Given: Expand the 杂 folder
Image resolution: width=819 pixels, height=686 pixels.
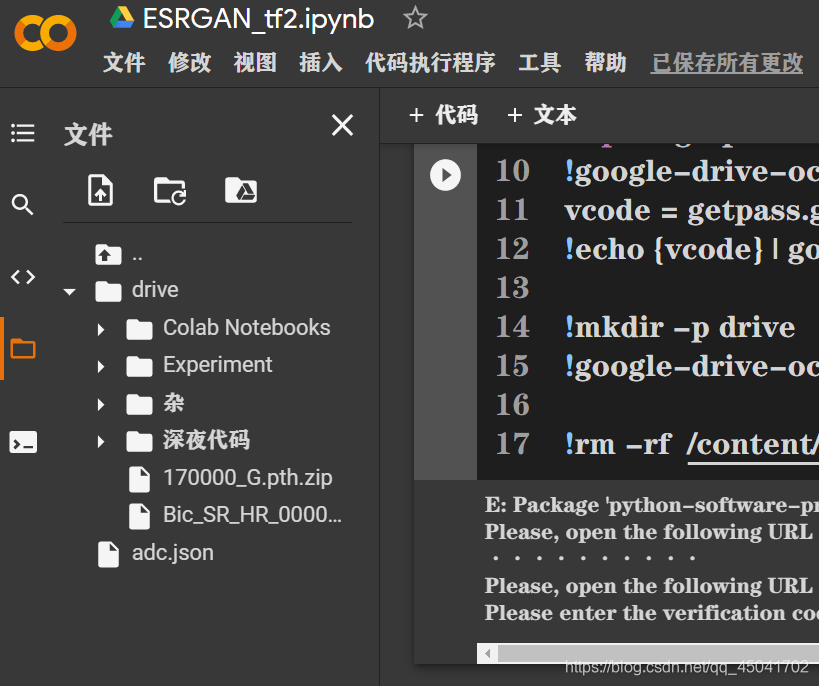Looking at the screenshot, I should pos(101,404).
